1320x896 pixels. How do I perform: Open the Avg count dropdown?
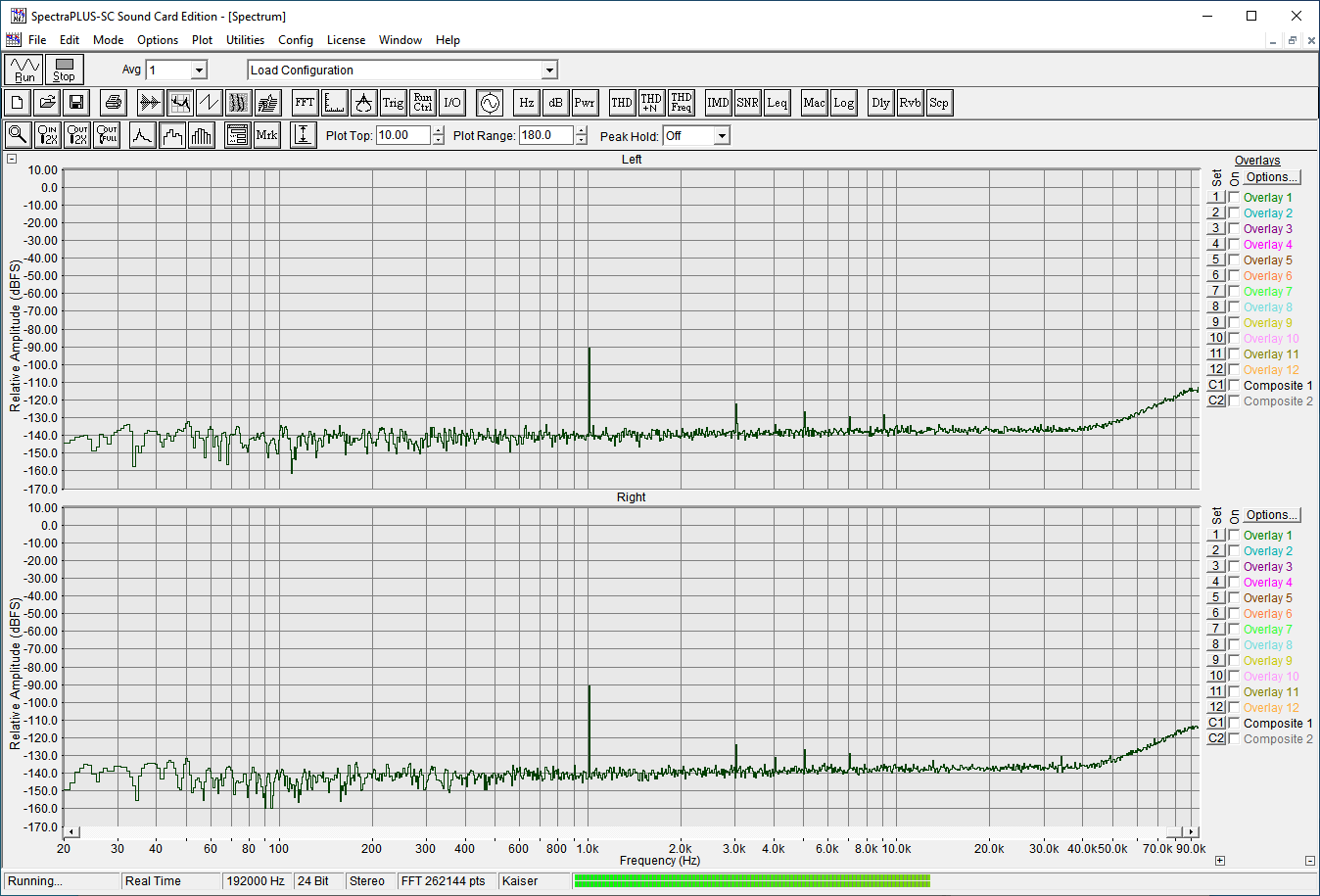click(199, 70)
